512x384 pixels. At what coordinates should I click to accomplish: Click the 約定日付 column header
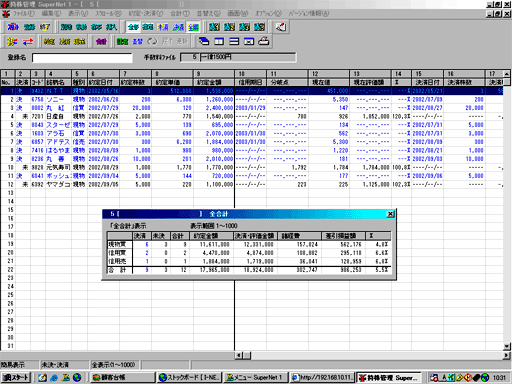[103, 82]
